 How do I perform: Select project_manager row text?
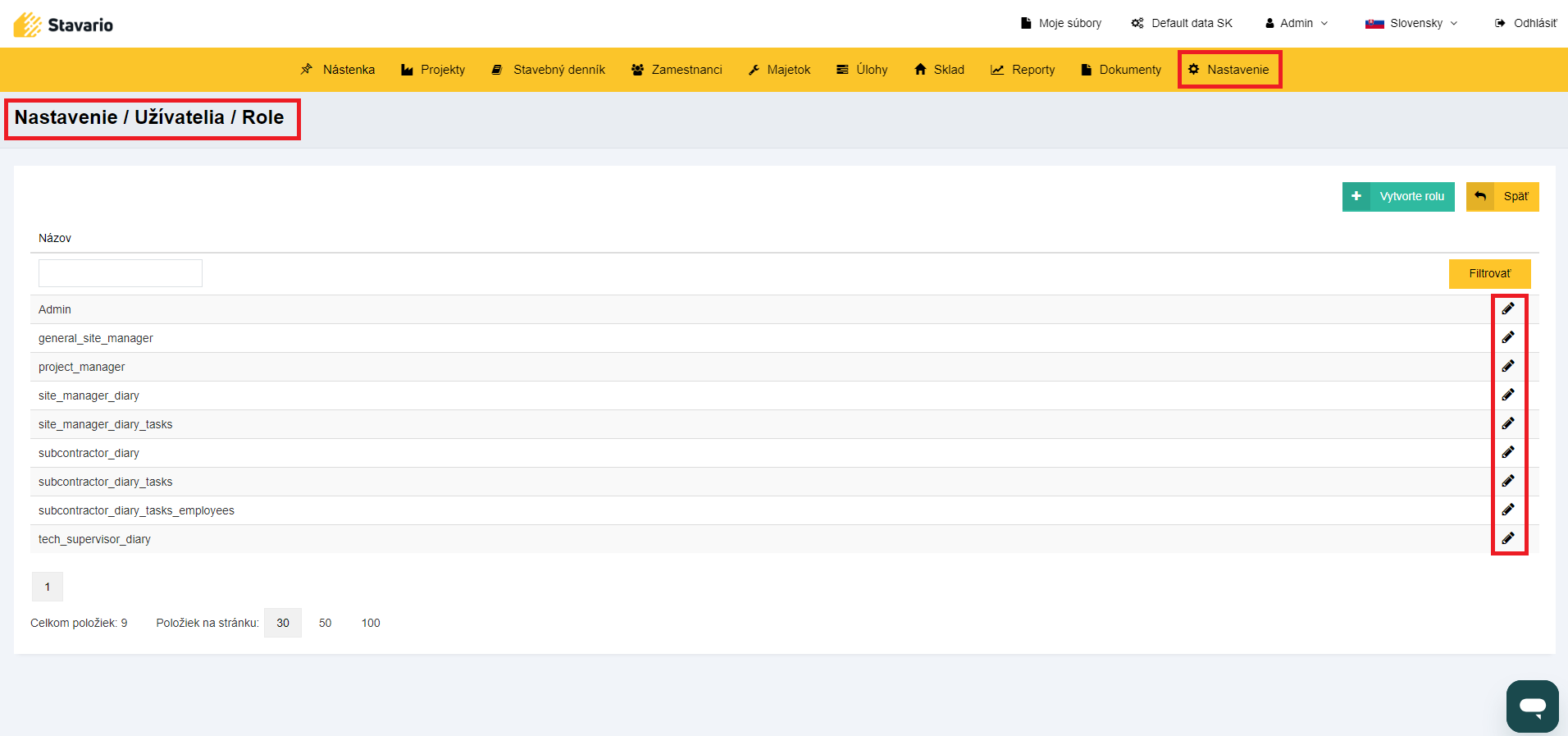(82, 367)
